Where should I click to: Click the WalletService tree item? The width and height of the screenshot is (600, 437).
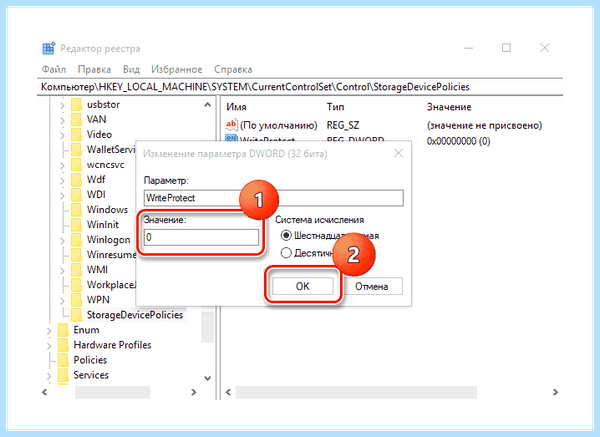point(111,150)
